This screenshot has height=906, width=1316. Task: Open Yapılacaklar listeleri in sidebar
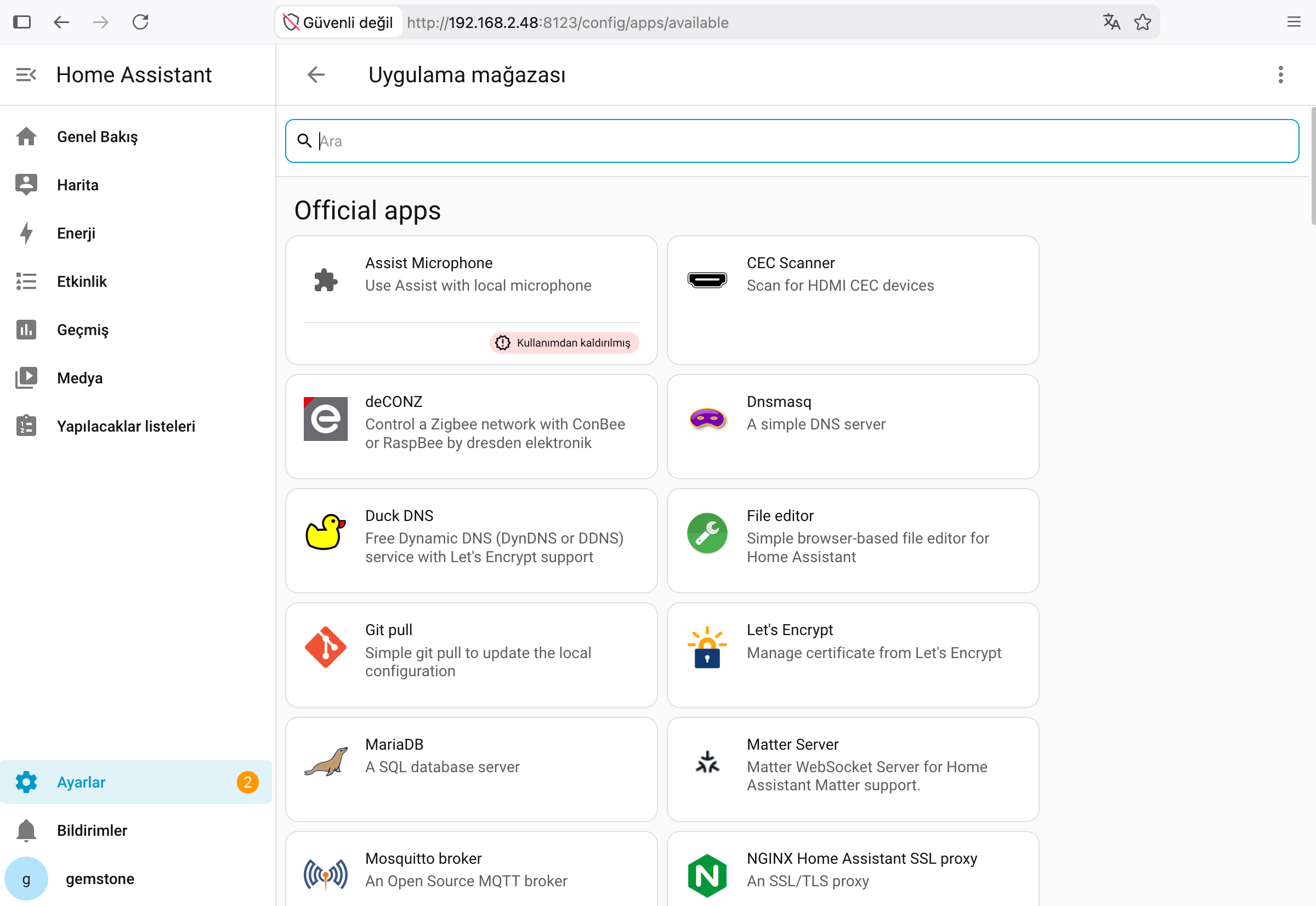136,426
